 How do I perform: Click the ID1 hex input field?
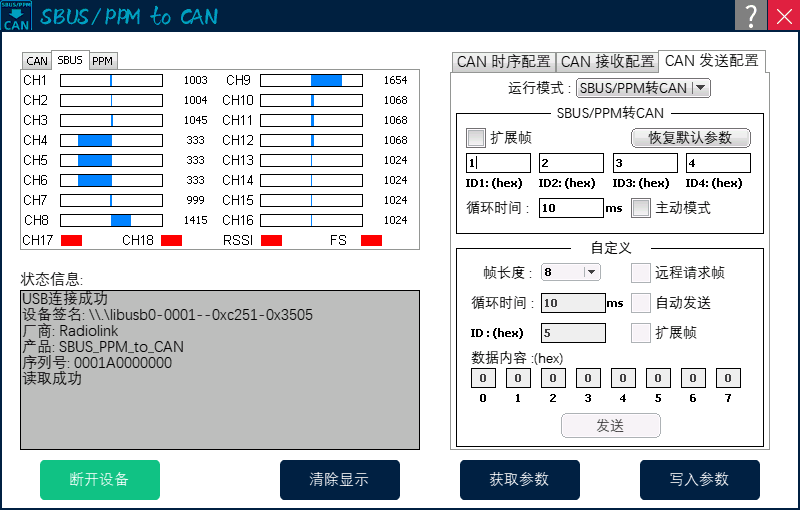[498, 163]
